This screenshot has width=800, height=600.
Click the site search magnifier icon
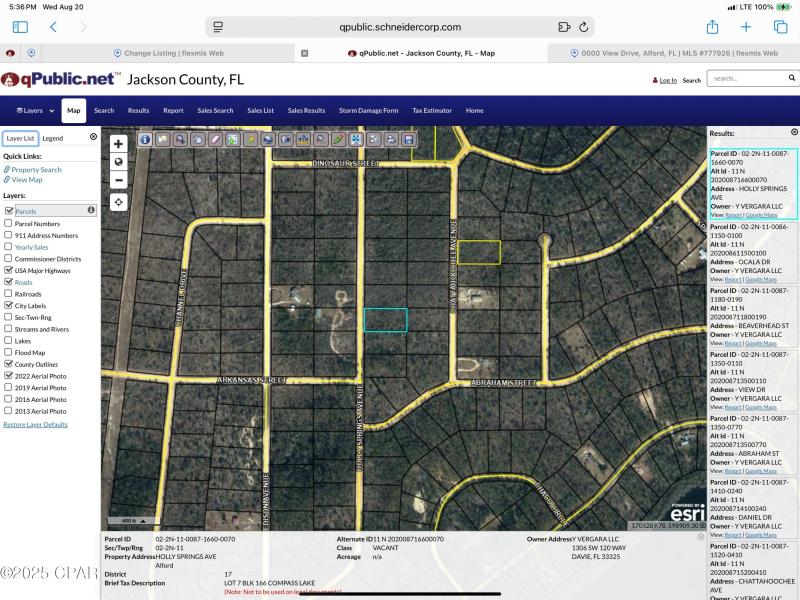coord(791,78)
